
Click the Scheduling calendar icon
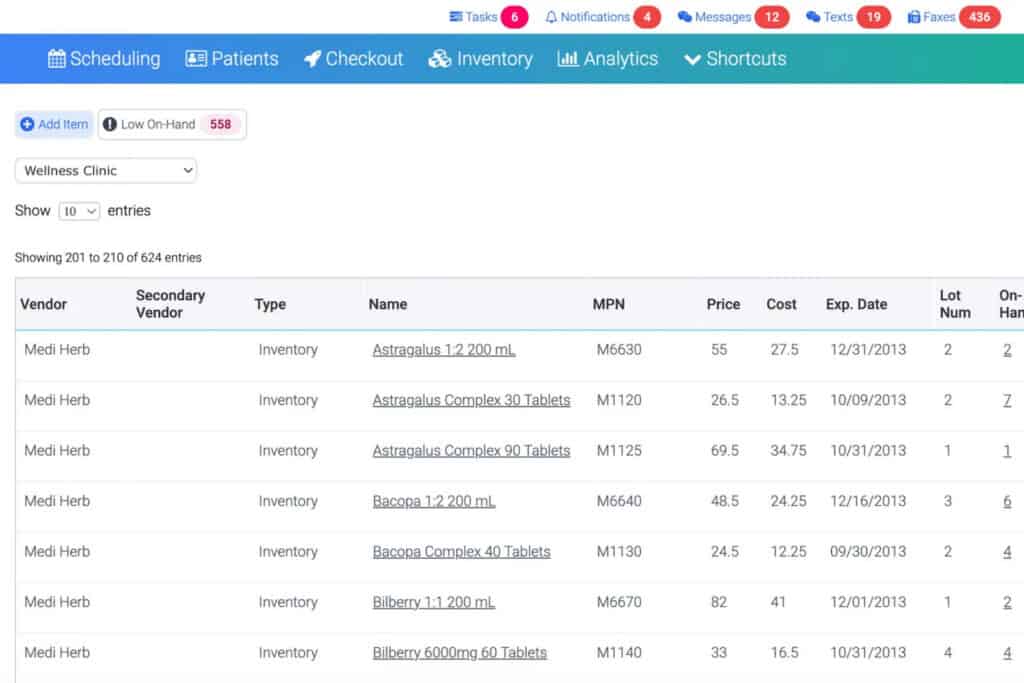tap(57, 59)
